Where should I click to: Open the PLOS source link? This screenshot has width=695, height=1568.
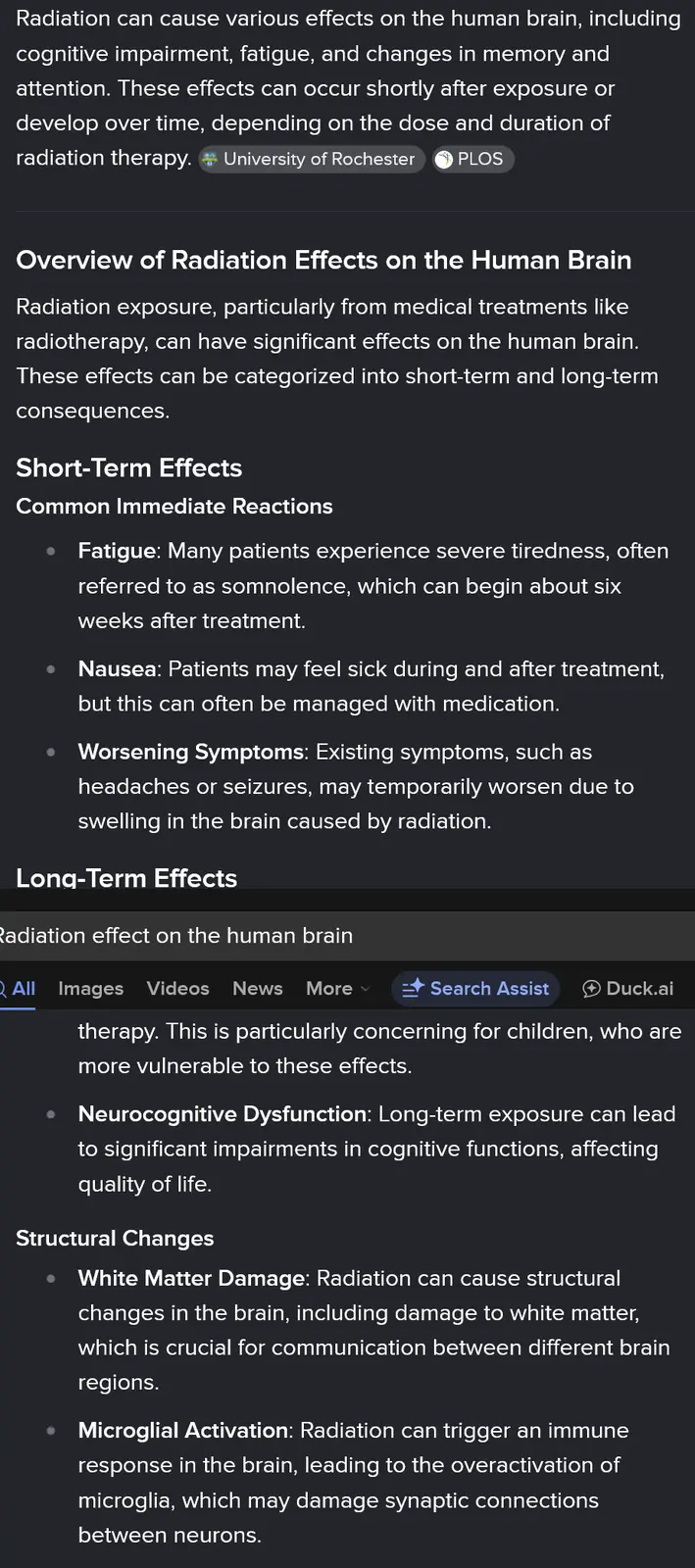[480, 160]
